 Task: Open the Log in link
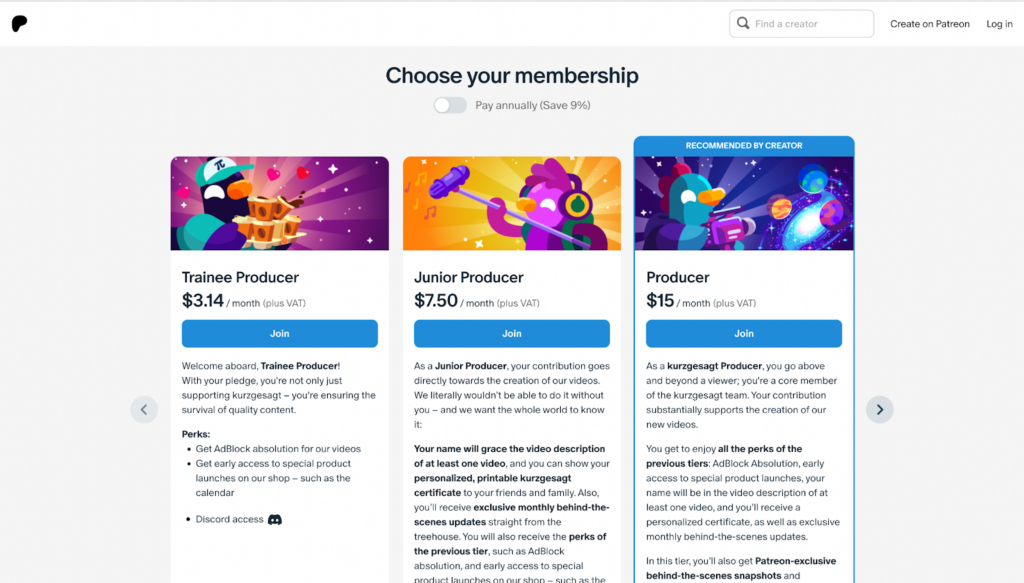tap(999, 24)
